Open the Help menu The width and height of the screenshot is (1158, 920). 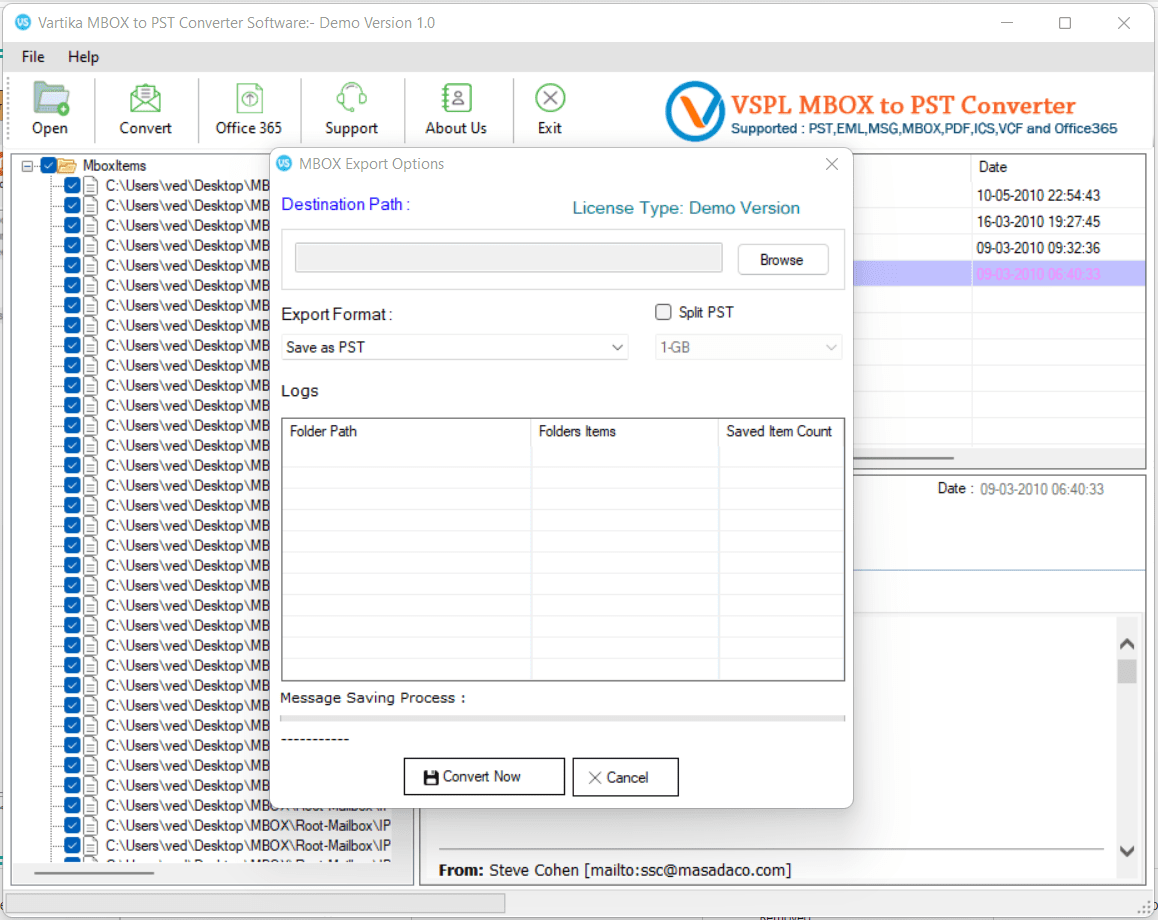pyautogui.click(x=83, y=57)
